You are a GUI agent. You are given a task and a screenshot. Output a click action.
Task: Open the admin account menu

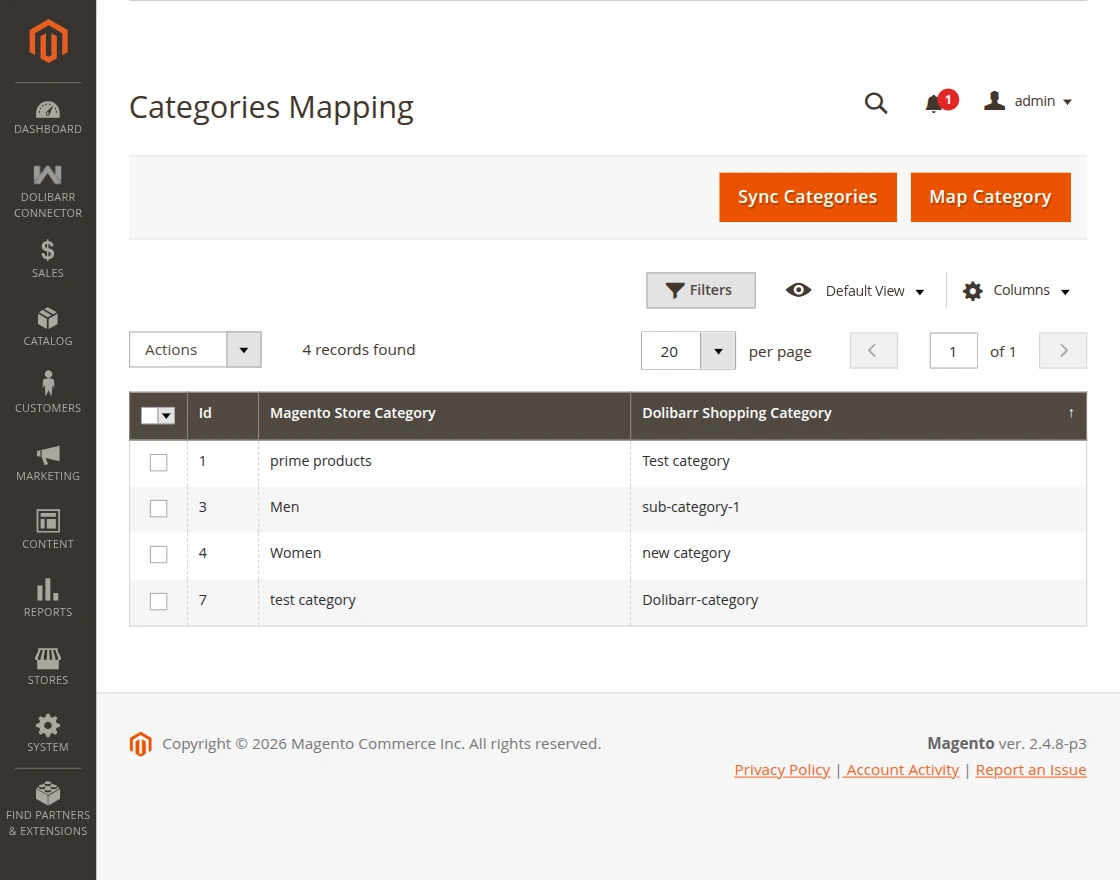1028,101
